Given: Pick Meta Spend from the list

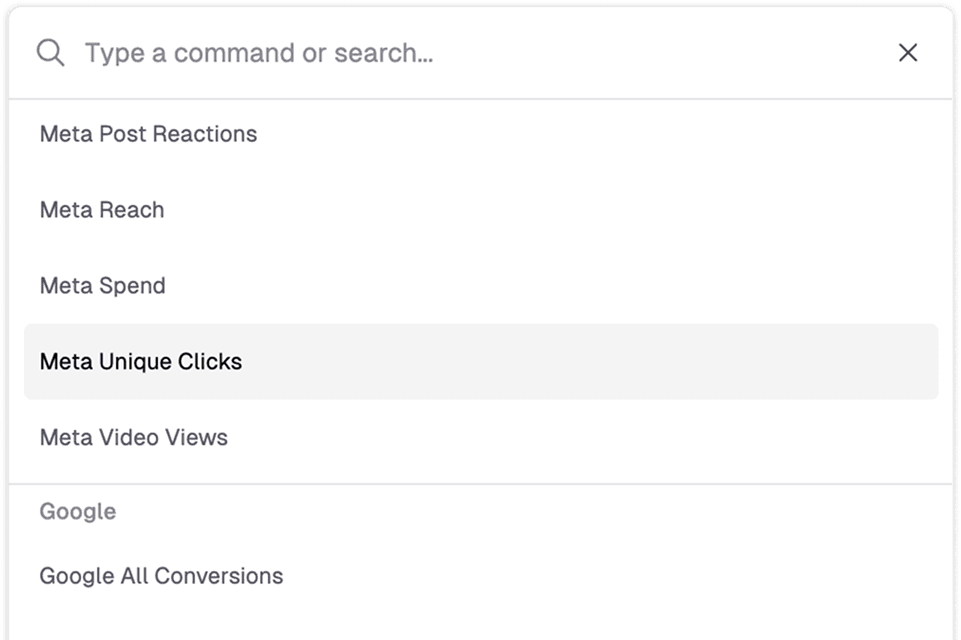Looking at the screenshot, I should [102, 286].
